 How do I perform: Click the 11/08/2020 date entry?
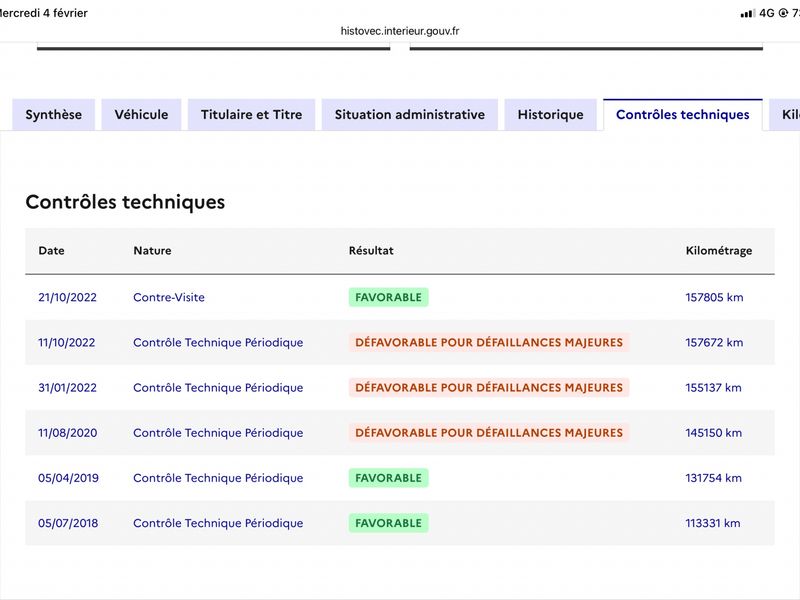pyautogui.click(x=67, y=433)
